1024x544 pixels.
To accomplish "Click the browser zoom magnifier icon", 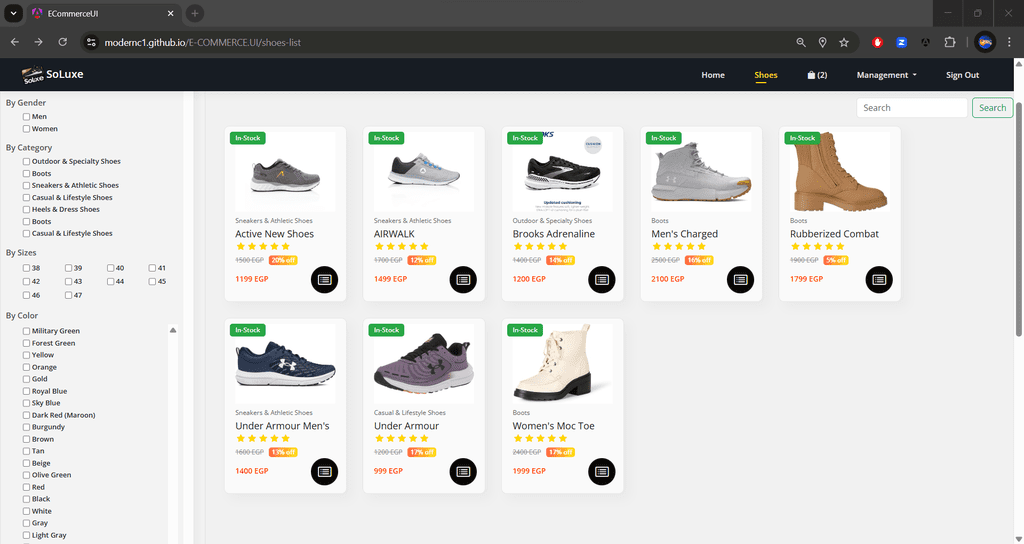I will (801, 42).
